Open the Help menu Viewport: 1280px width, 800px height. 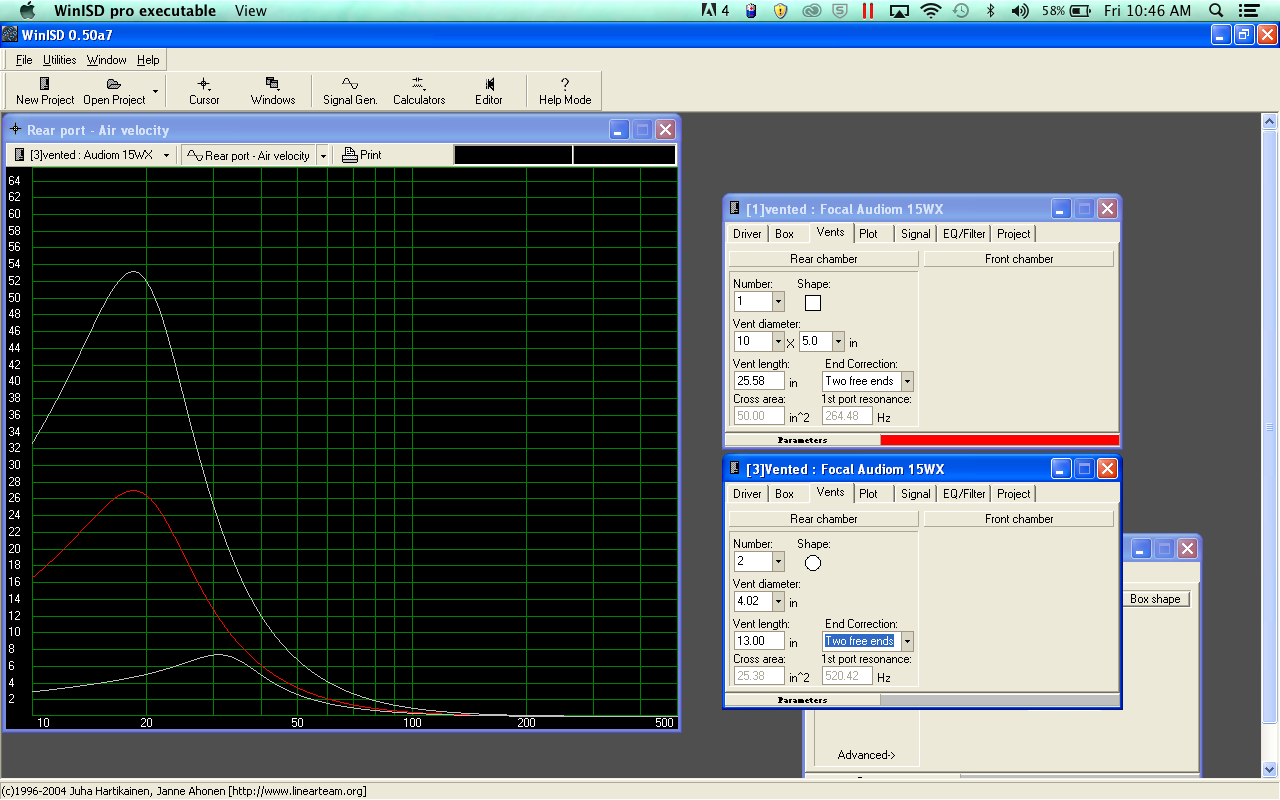coord(148,60)
